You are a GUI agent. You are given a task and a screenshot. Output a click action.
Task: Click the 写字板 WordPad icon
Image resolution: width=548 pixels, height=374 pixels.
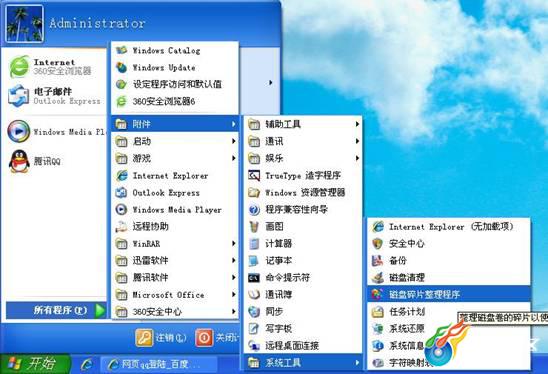[x=254, y=329]
